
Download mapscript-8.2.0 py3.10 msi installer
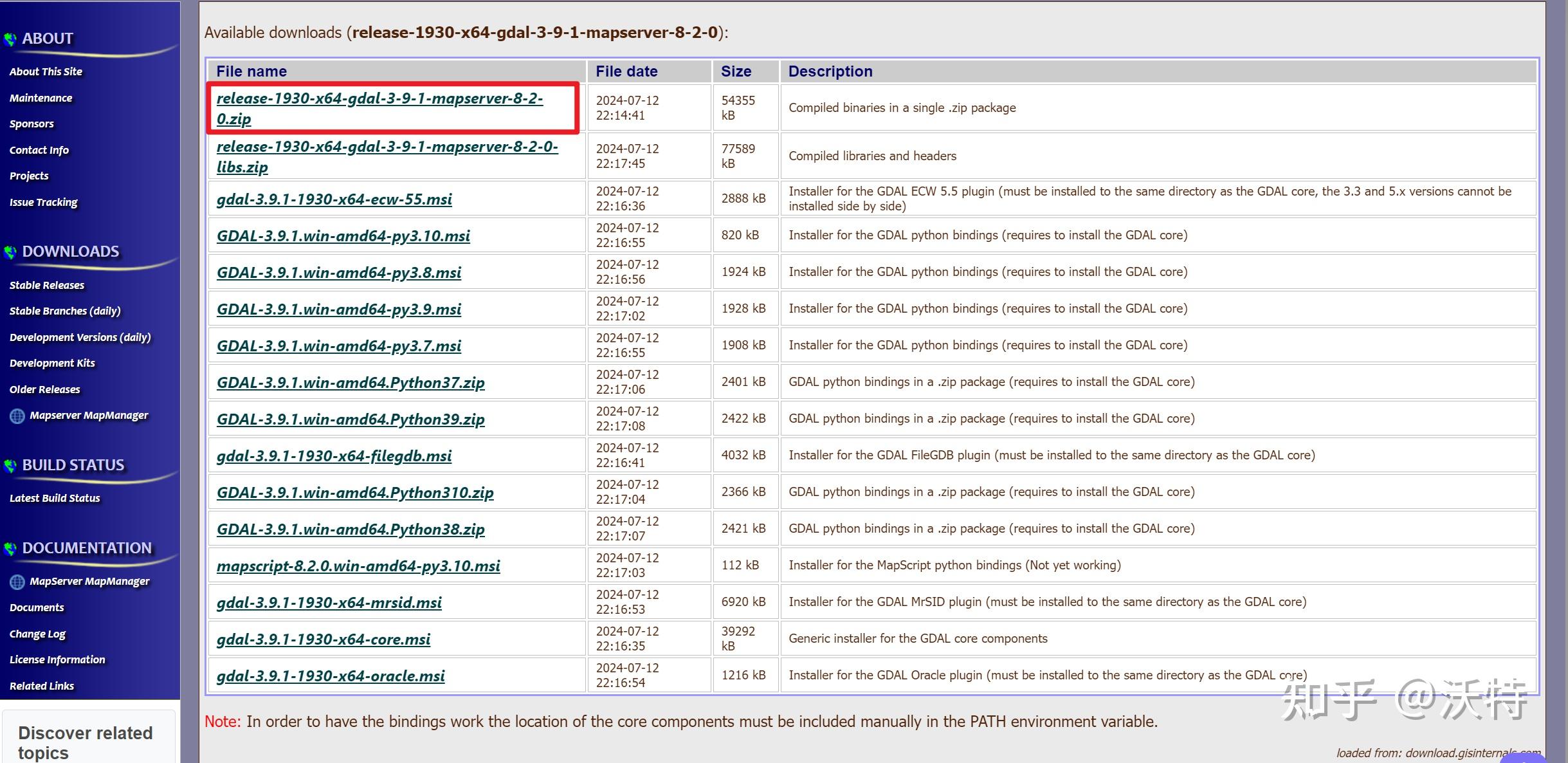358,565
